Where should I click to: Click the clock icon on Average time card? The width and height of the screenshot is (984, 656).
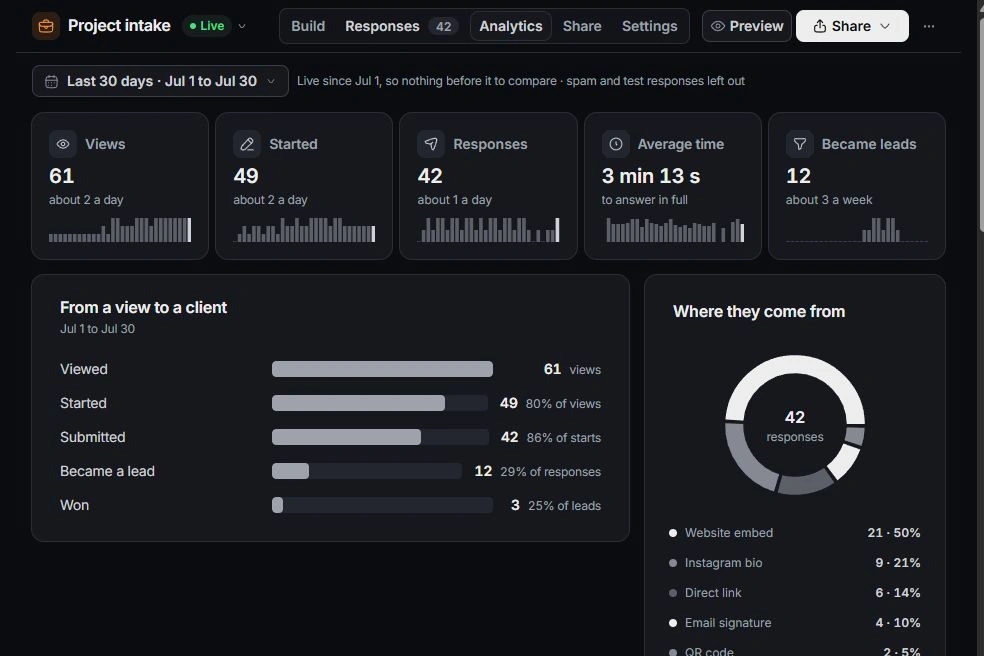tap(616, 144)
